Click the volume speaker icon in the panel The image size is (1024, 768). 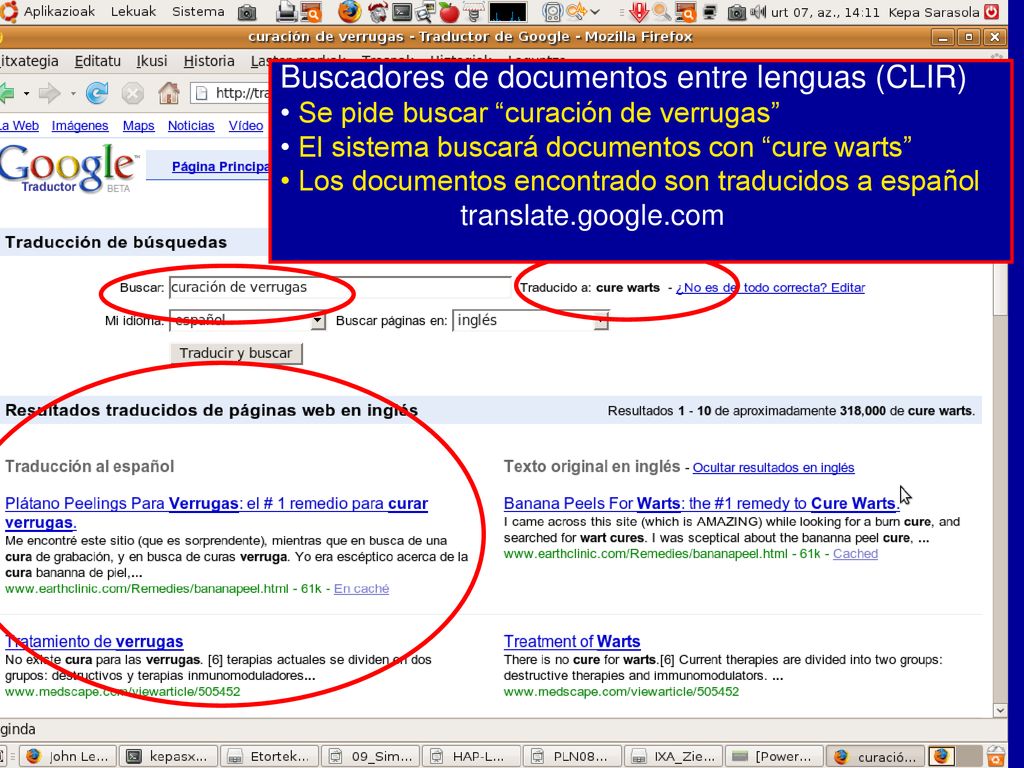[758, 12]
